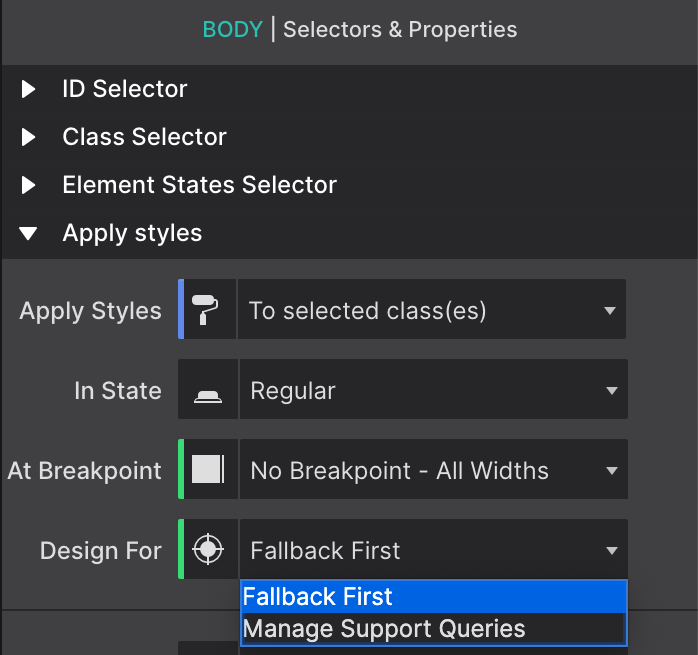Click the Design For row label
The width and height of the screenshot is (698, 655).
pos(100,551)
